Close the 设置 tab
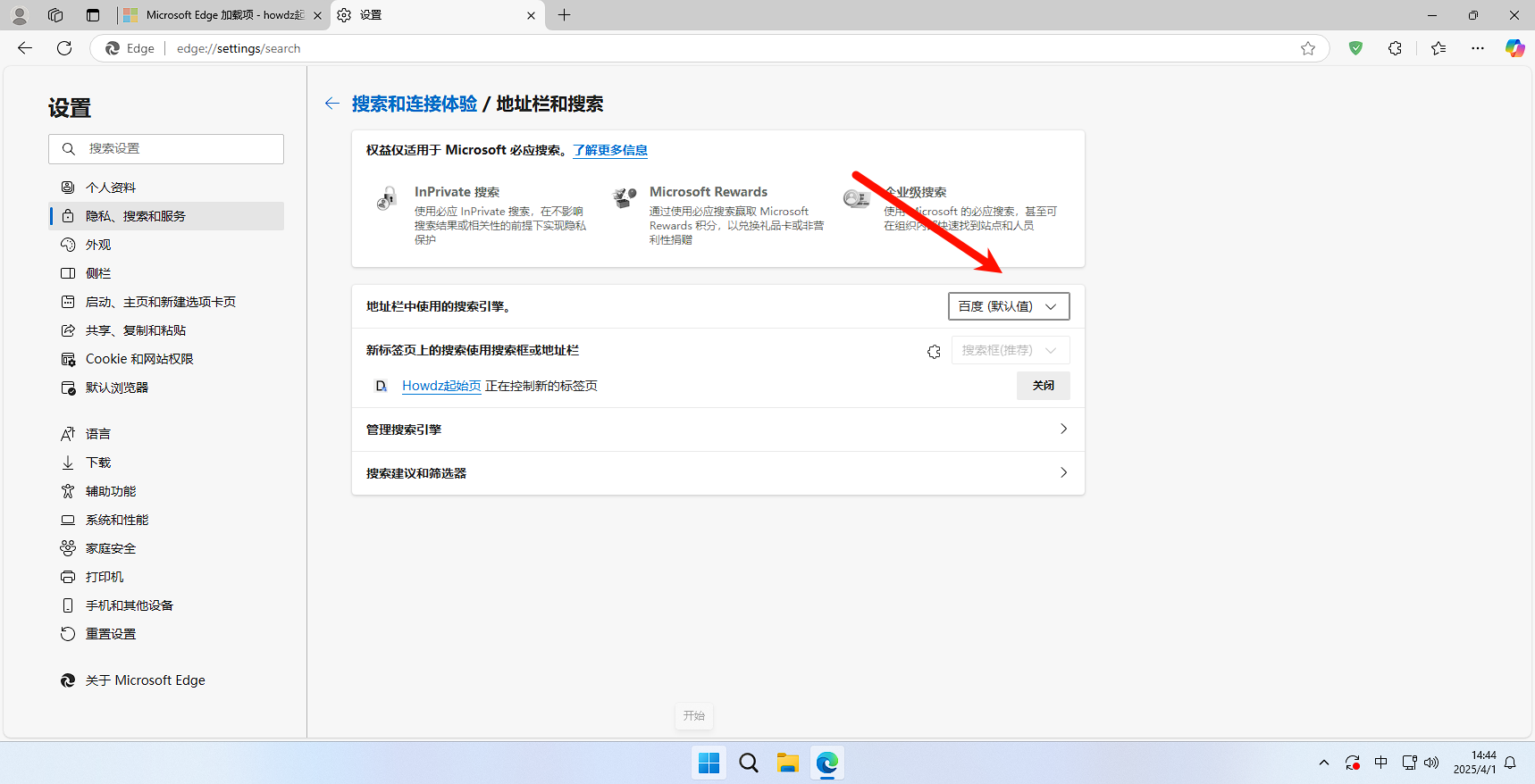This screenshot has height=784, width=1535. (531, 15)
